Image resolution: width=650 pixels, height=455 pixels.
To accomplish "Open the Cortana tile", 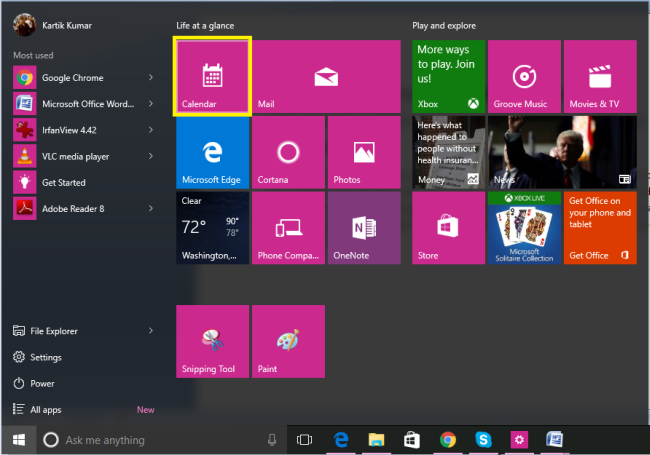I will [x=288, y=152].
